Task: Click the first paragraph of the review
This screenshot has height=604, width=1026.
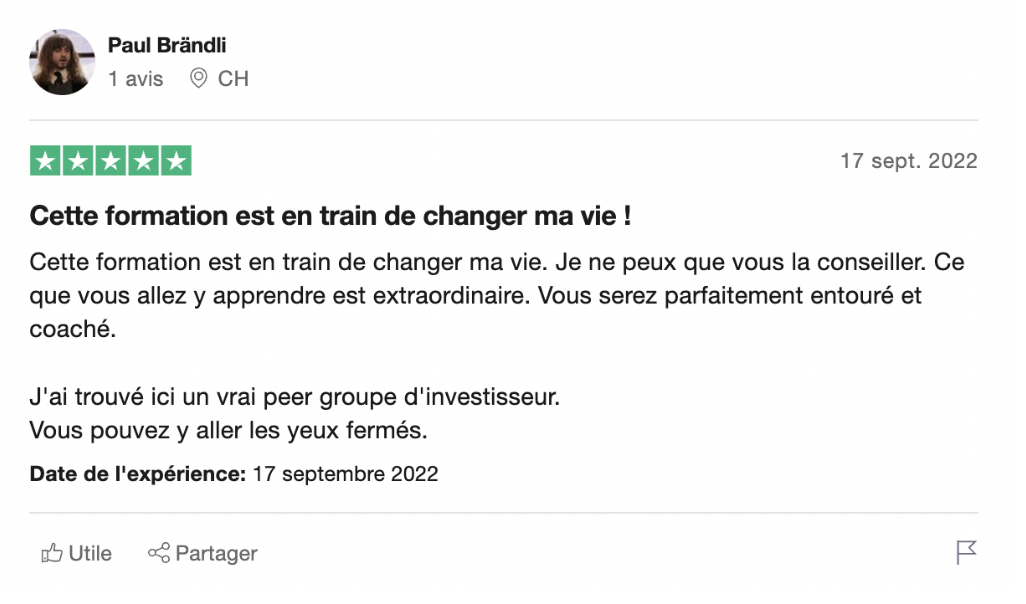Action: tap(497, 295)
